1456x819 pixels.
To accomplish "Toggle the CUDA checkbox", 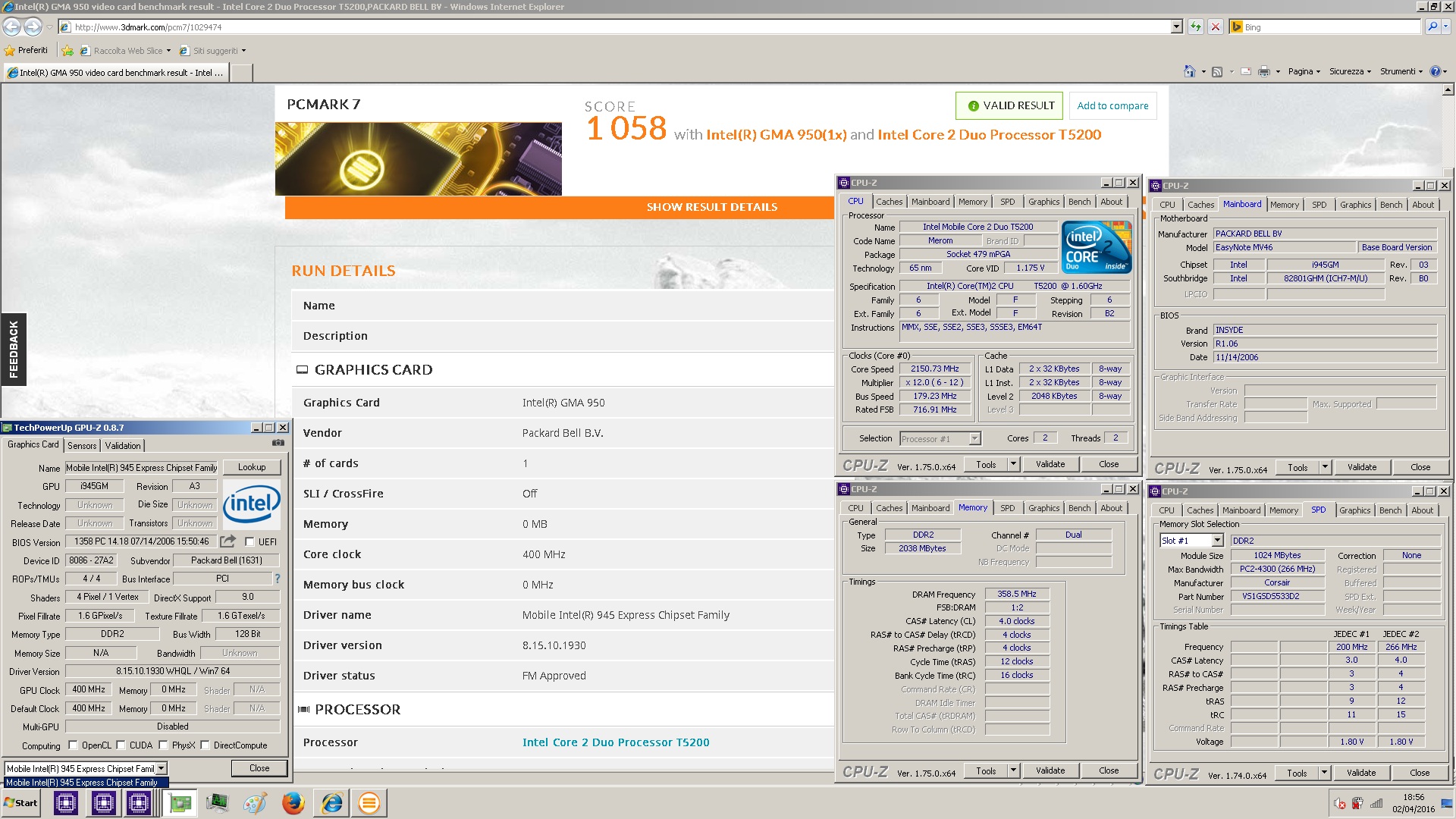I will coord(121,745).
